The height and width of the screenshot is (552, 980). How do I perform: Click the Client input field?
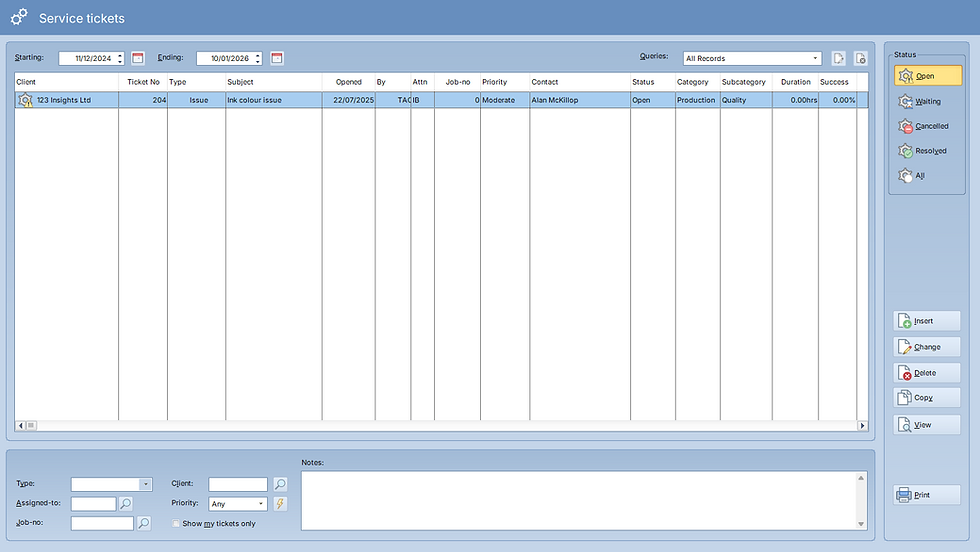[238, 484]
